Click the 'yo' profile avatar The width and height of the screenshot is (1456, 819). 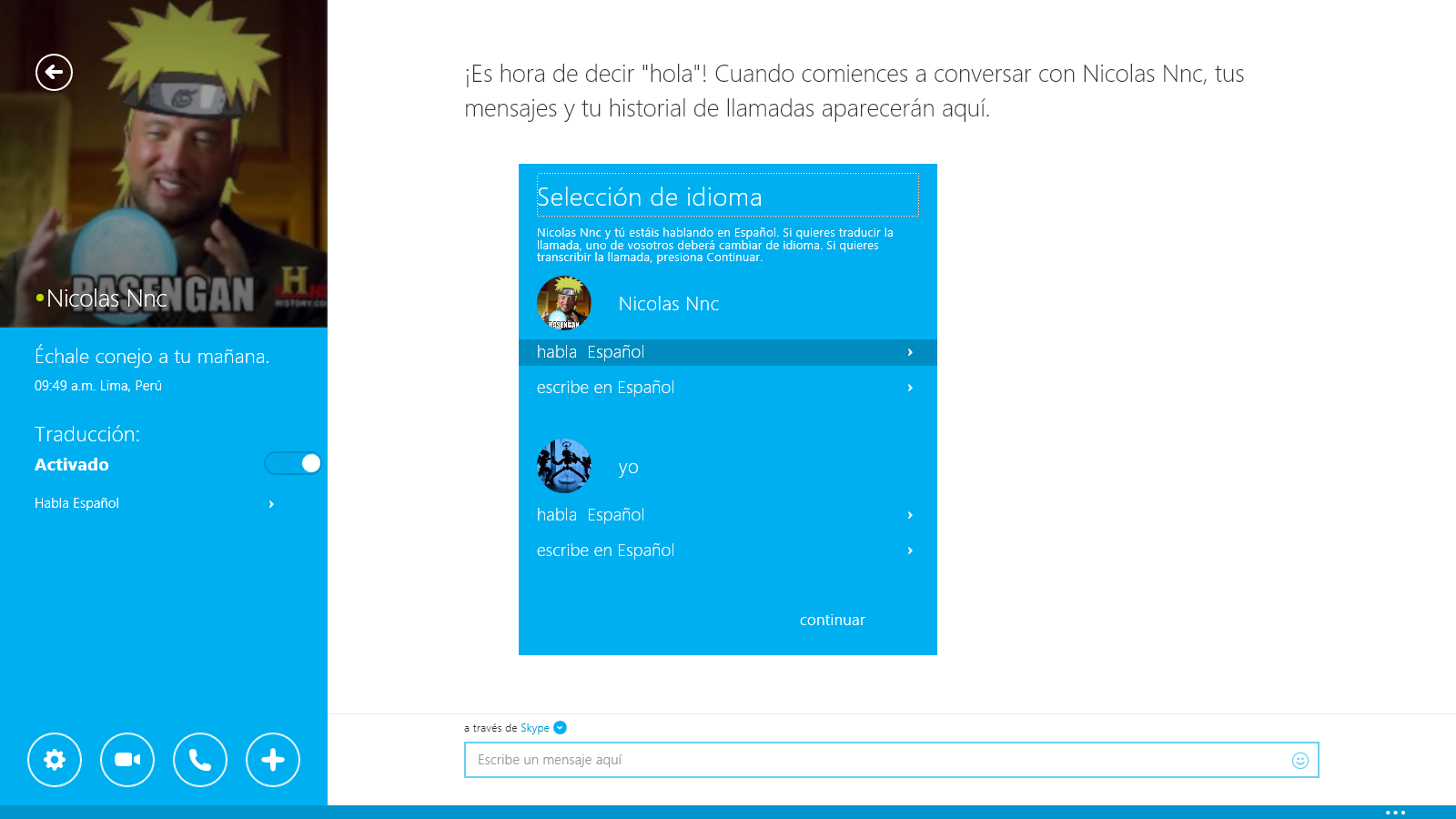[564, 466]
